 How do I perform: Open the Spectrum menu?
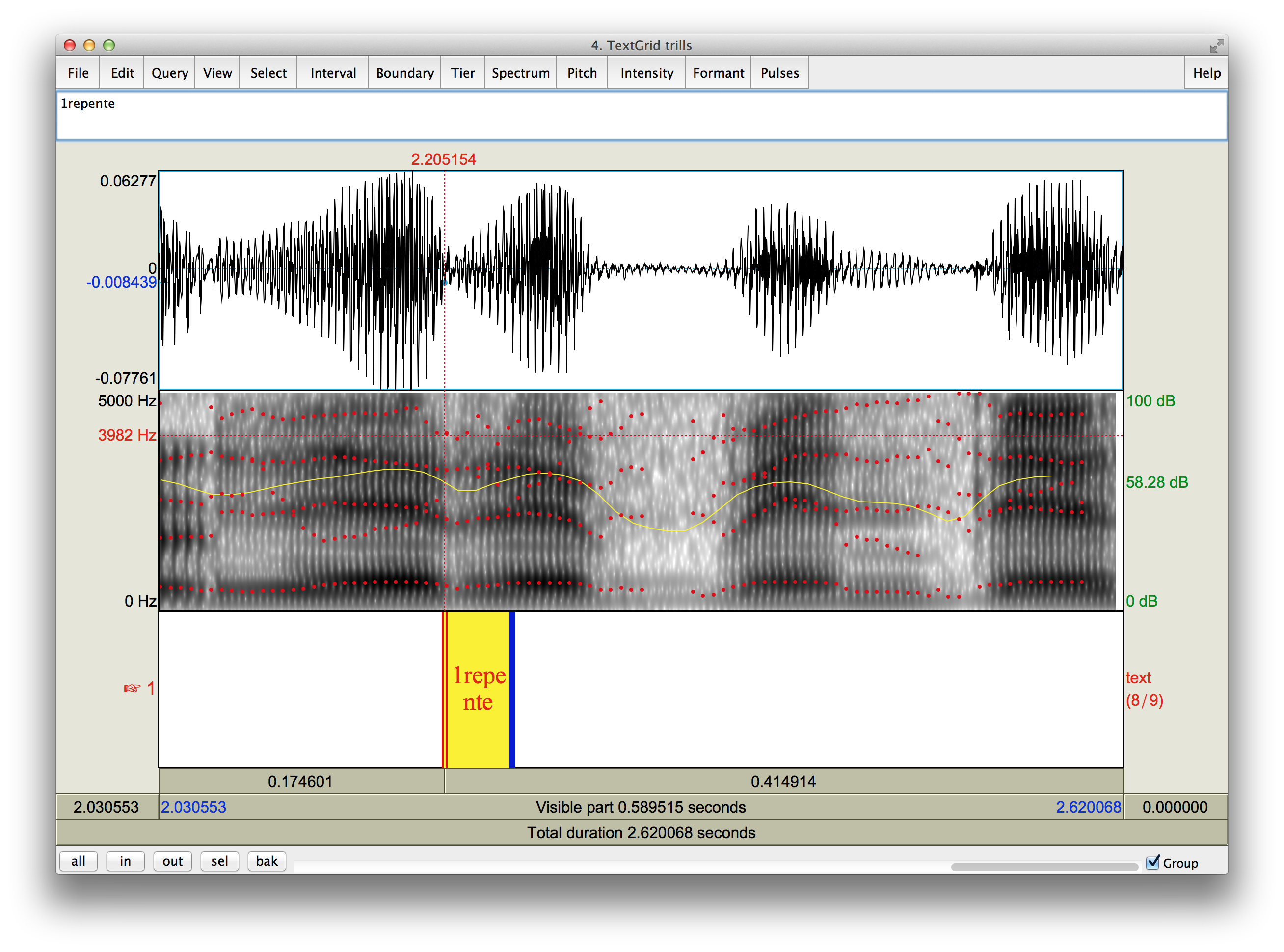pyautogui.click(x=520, y=73)
